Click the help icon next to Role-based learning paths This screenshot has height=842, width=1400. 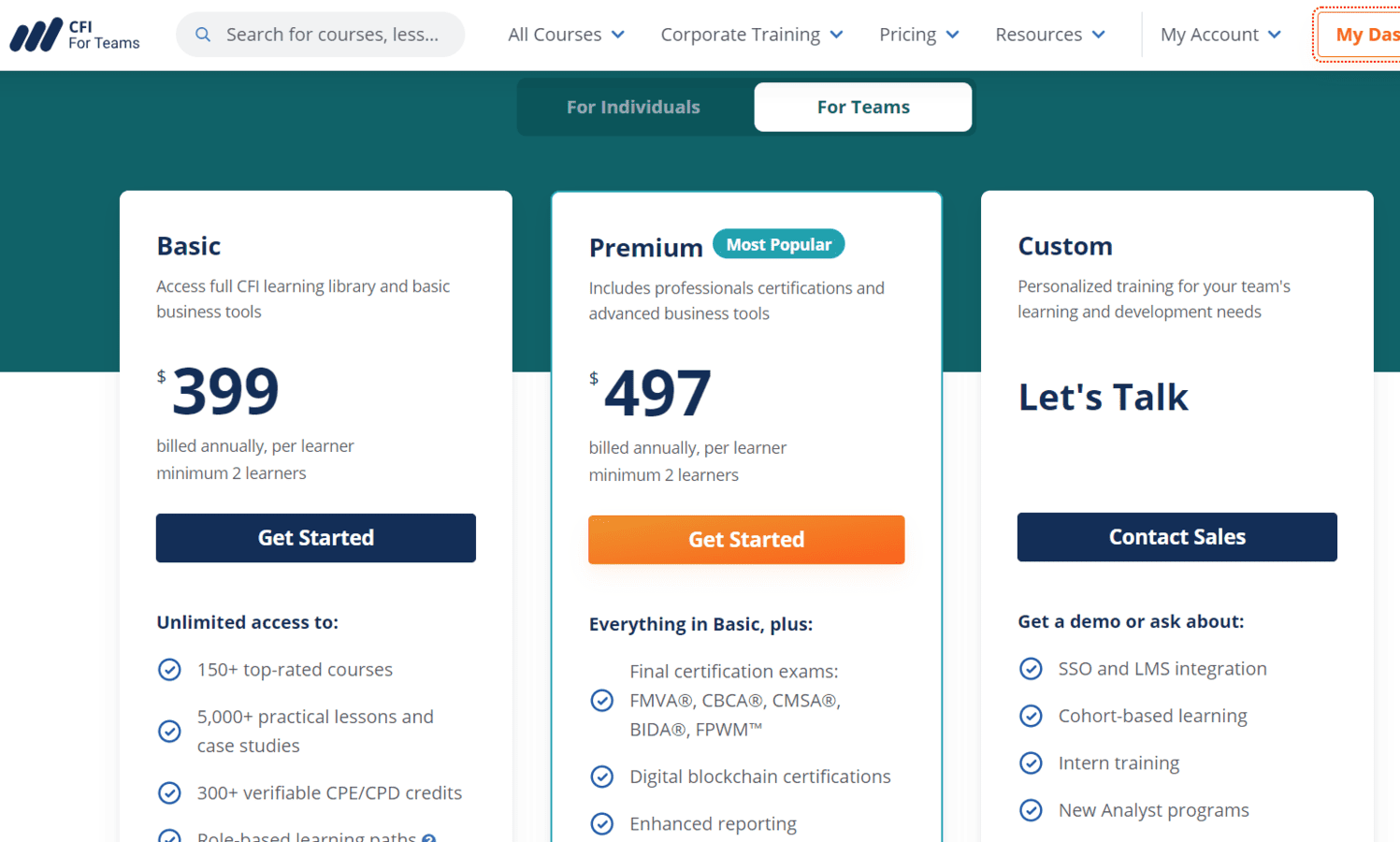click(430, 837)
